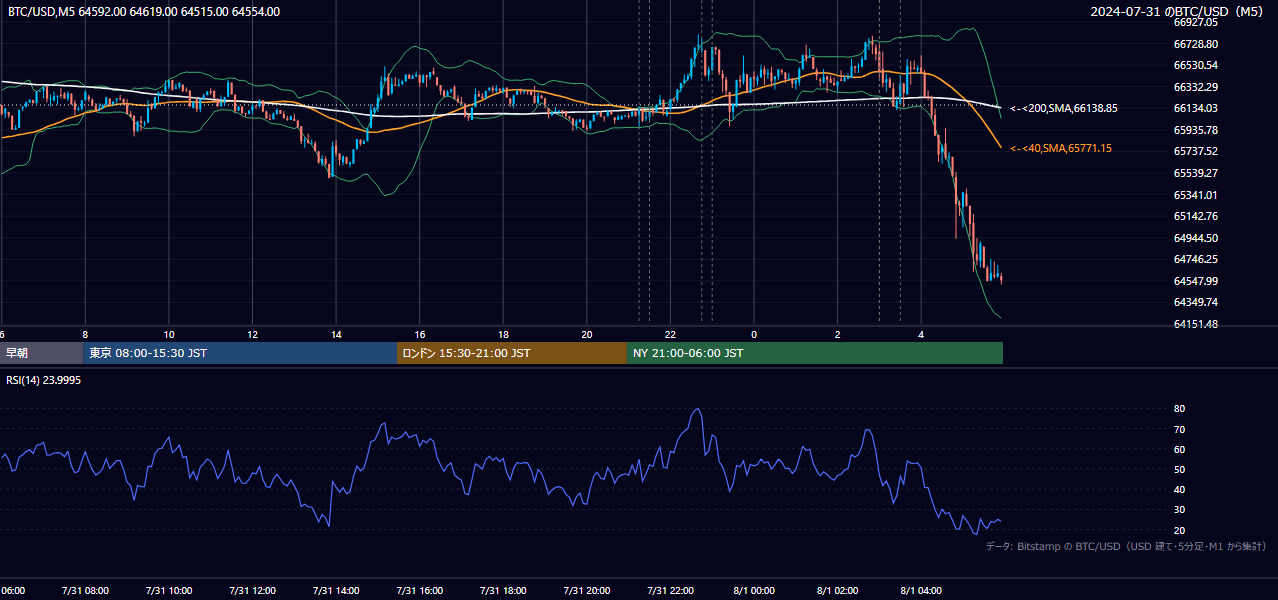Screen dimensions: 1278x600
Task: Click hour label 10 under the price chart
Action: pyautogui.click(x=169, y=334)
